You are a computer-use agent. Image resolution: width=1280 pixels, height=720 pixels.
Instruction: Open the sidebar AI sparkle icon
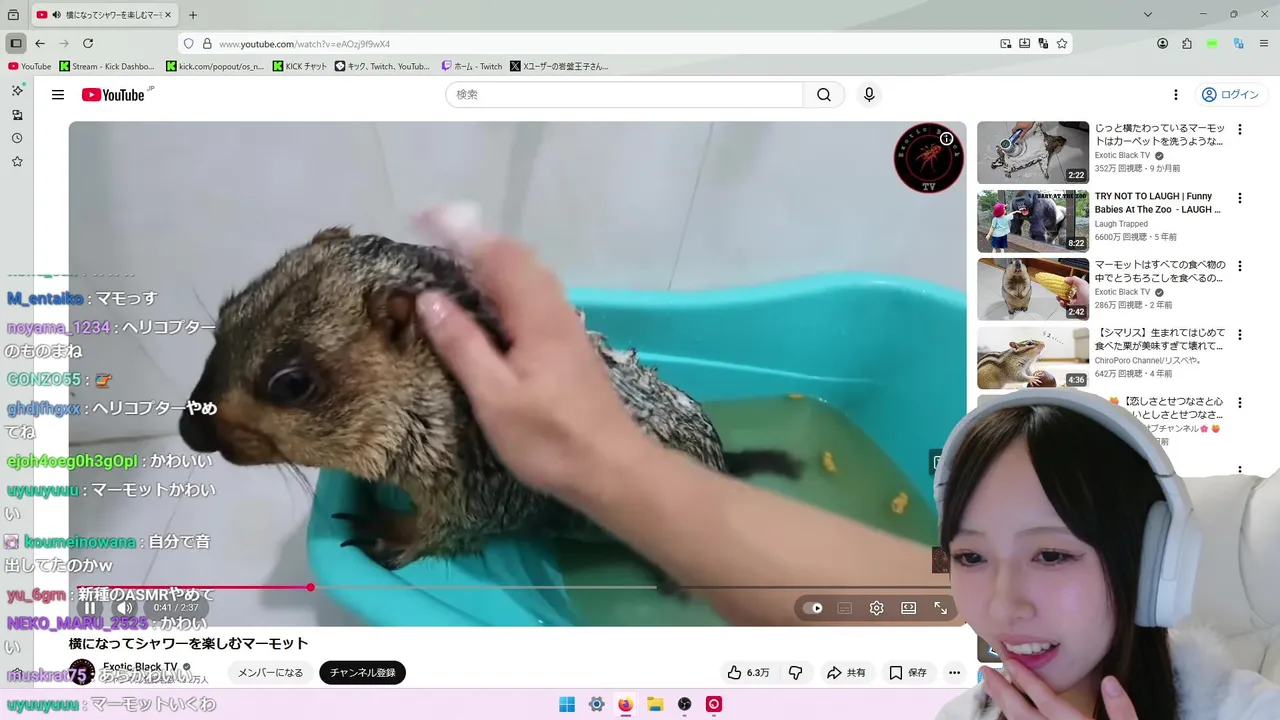17,90
